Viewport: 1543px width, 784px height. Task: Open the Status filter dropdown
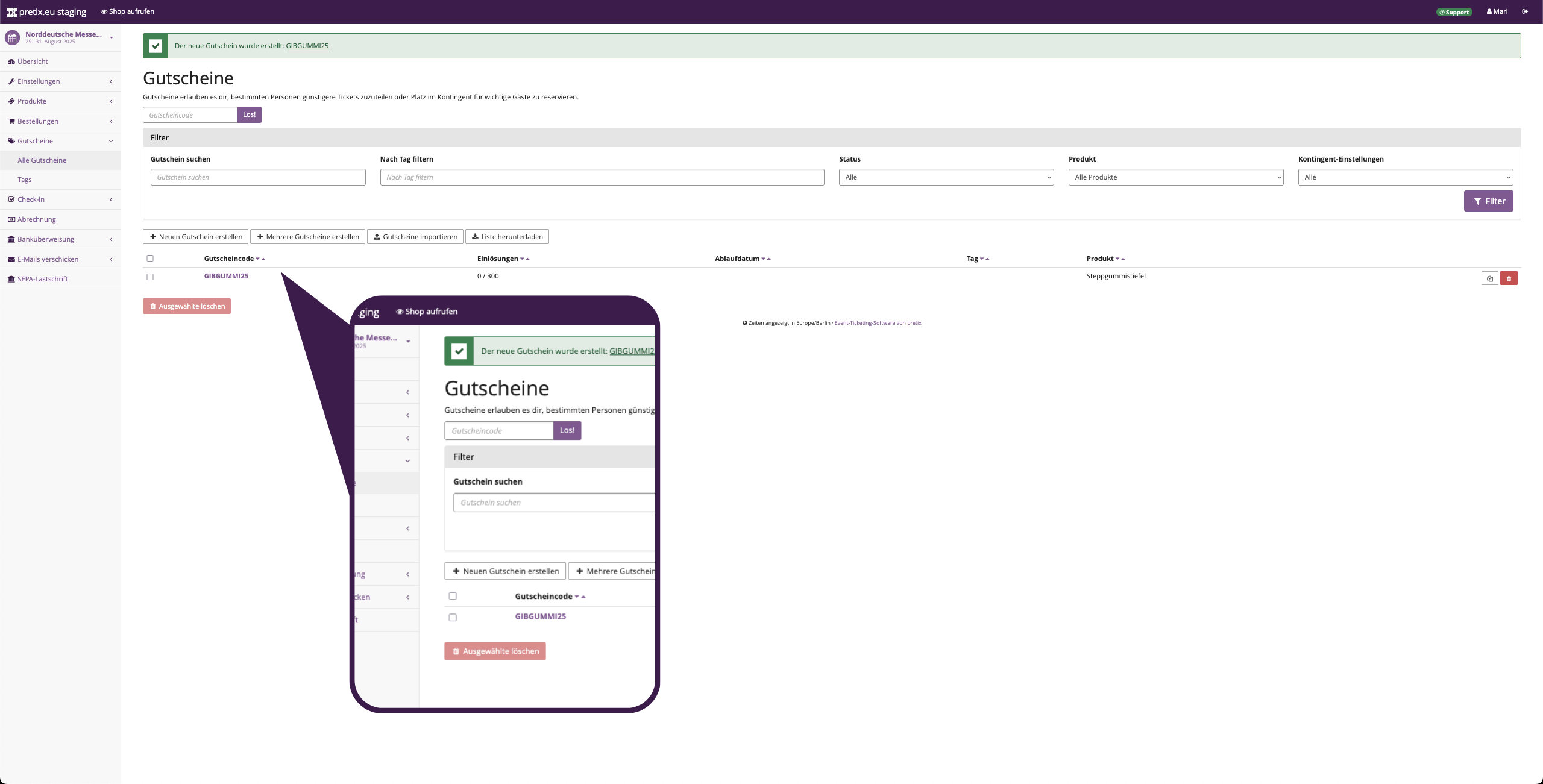click(x=946, y=177)
